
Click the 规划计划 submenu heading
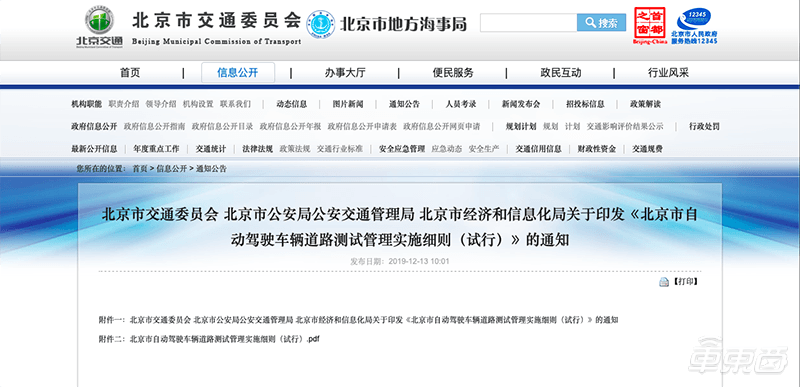tap(521, 126)
